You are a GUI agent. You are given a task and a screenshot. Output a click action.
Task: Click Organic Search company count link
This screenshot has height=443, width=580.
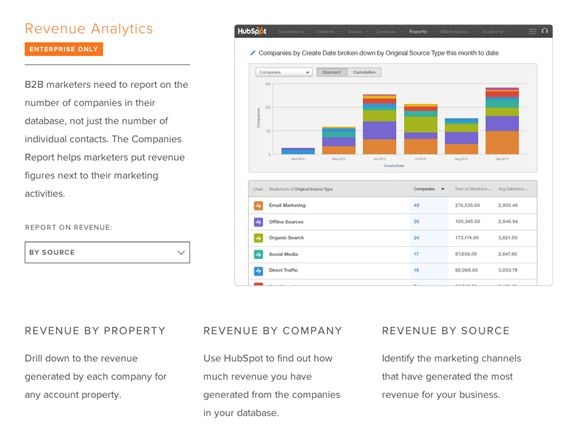coord(416,238)
